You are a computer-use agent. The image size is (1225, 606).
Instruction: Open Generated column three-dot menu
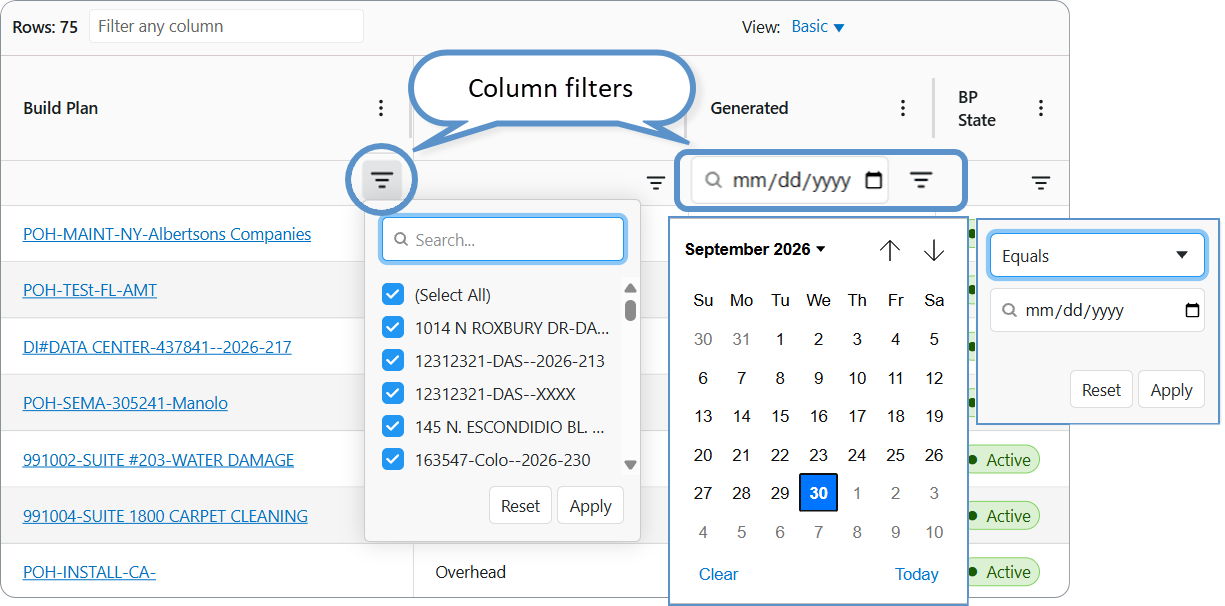(903, 108)
